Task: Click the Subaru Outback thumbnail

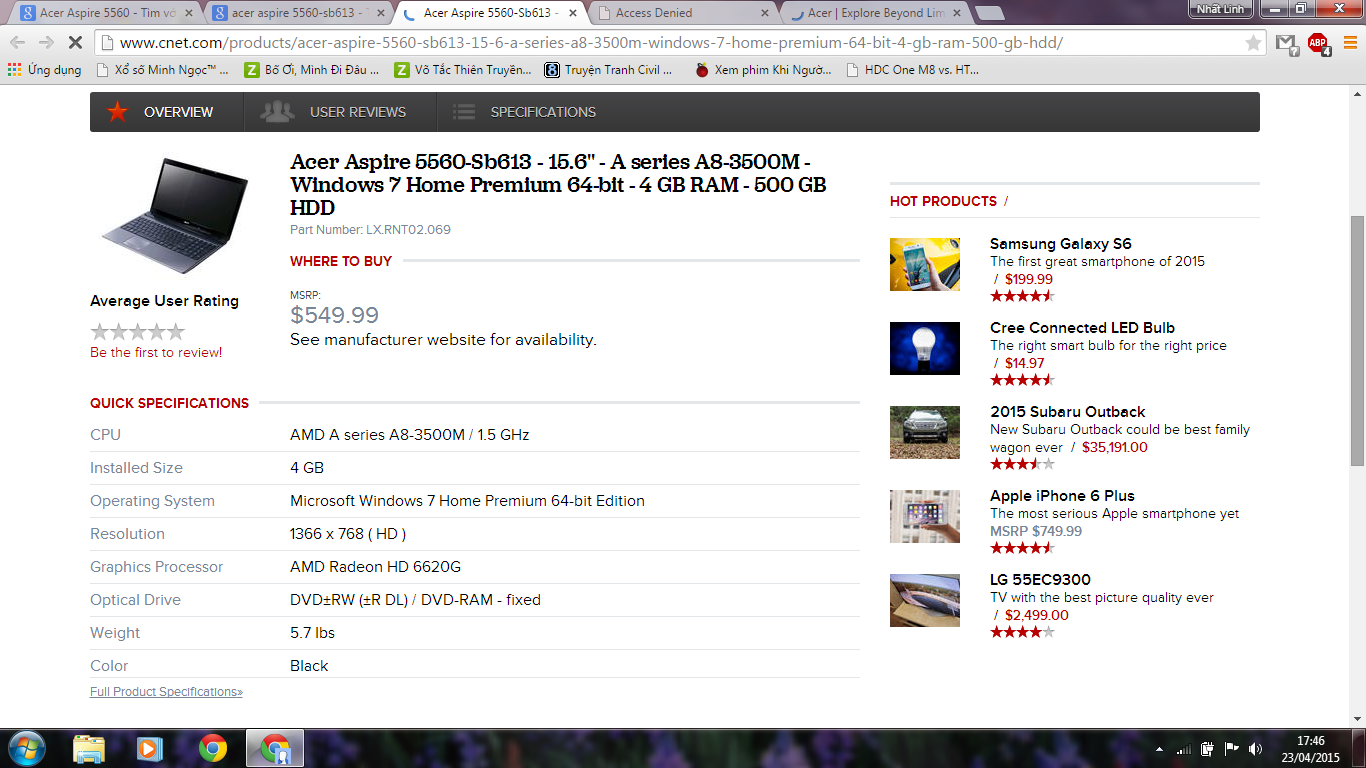Action: (925, 432)
